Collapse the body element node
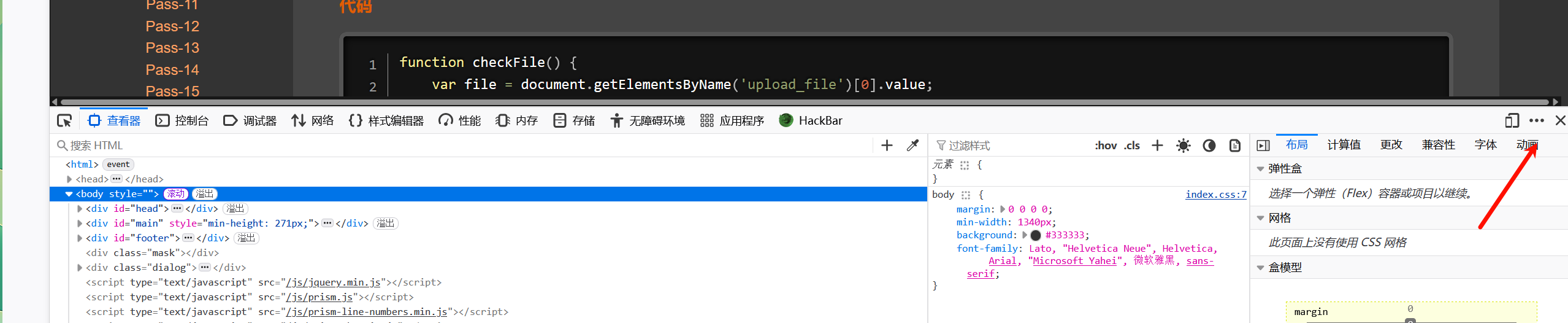1568x323 pixels. click(69, 194)
